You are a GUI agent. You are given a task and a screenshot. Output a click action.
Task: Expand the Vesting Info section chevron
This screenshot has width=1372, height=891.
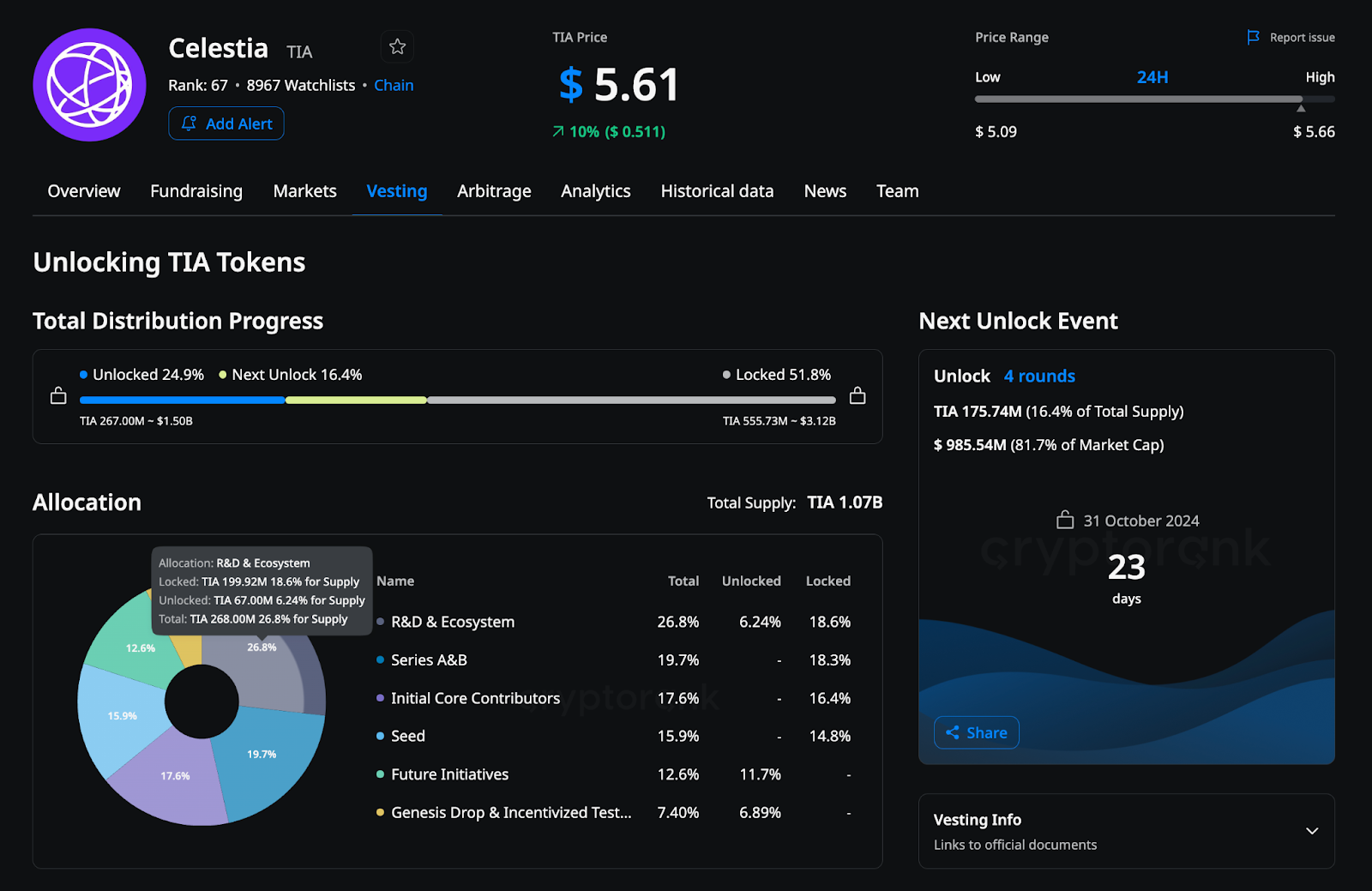pos(1312,831)
